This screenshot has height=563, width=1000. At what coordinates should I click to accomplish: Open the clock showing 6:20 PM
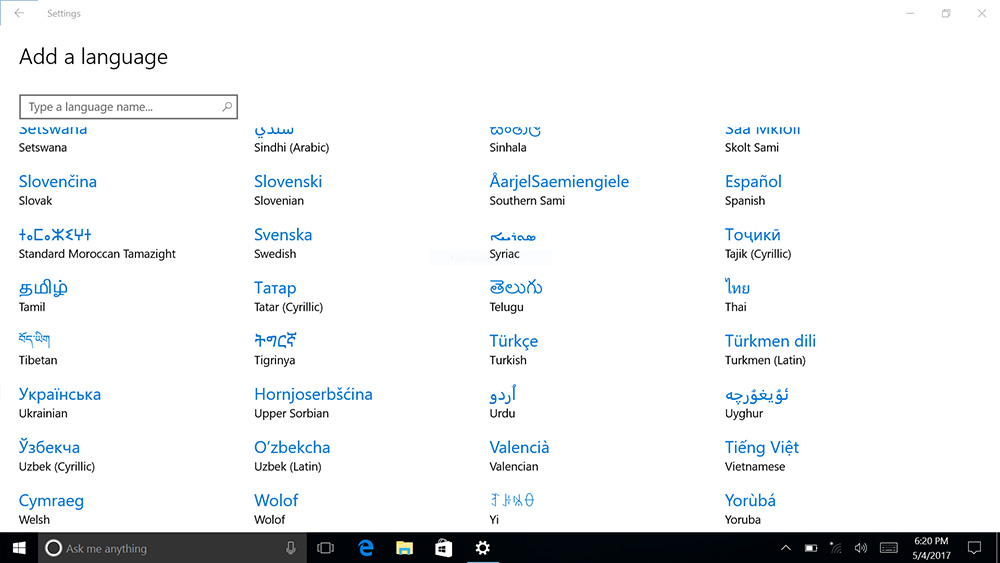pos(930,548)
